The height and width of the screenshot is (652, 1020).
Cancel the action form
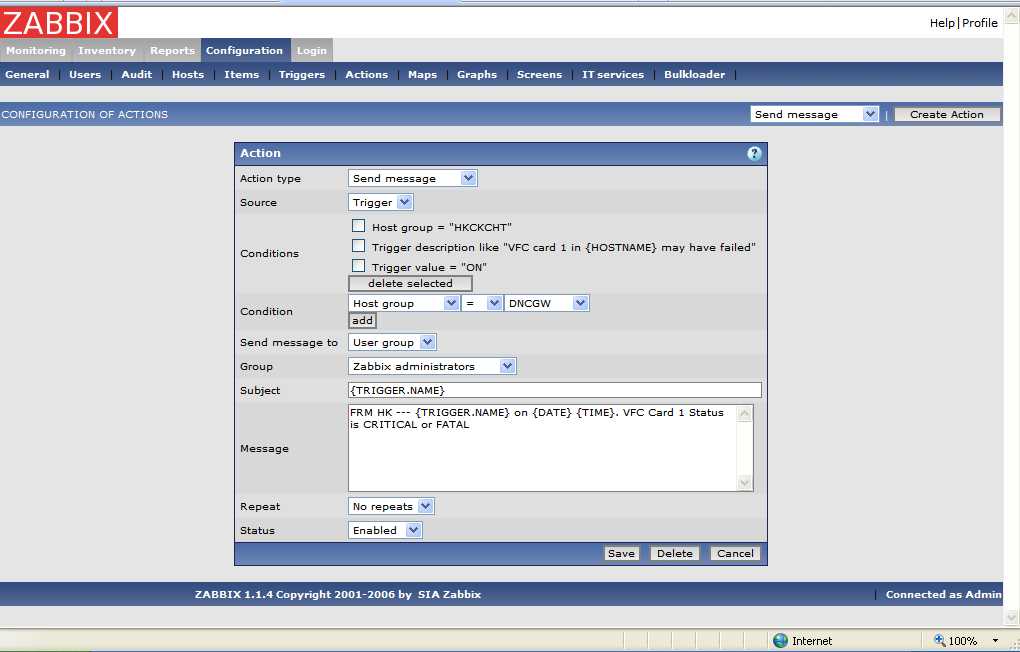point(735,554)
